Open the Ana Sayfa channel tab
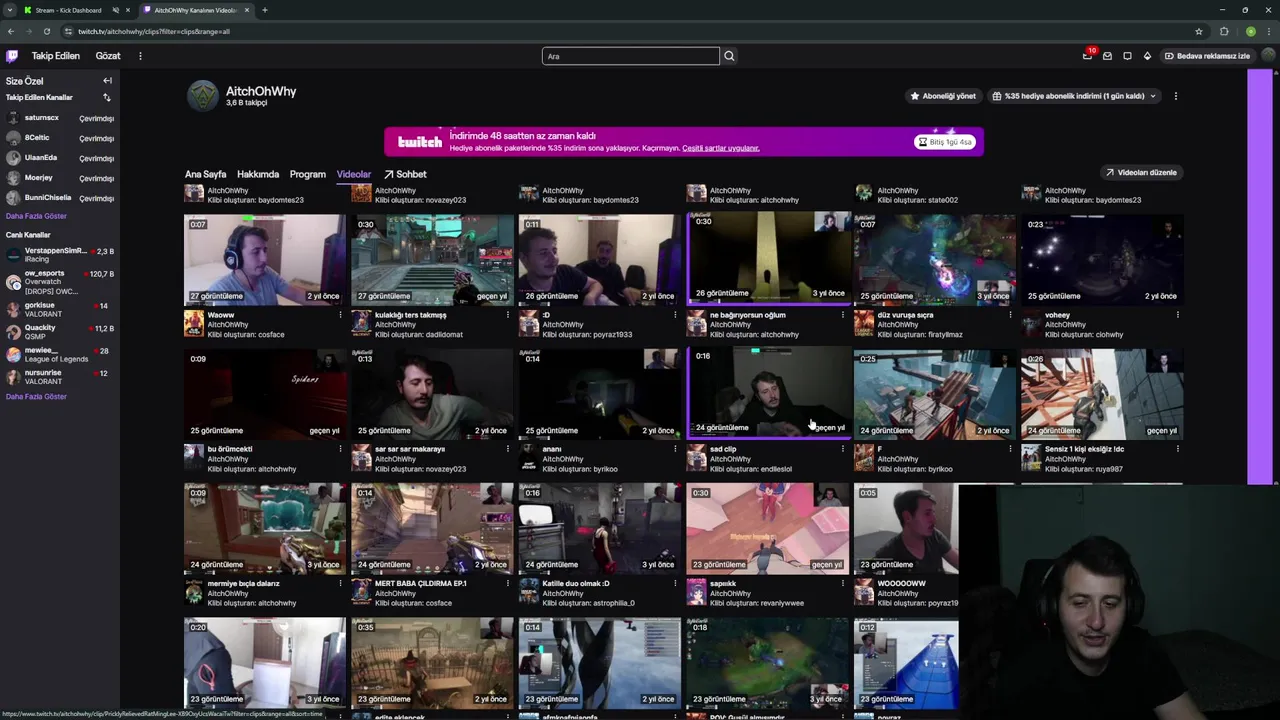Screen dimensions: 1280x720 click(206, 174)
